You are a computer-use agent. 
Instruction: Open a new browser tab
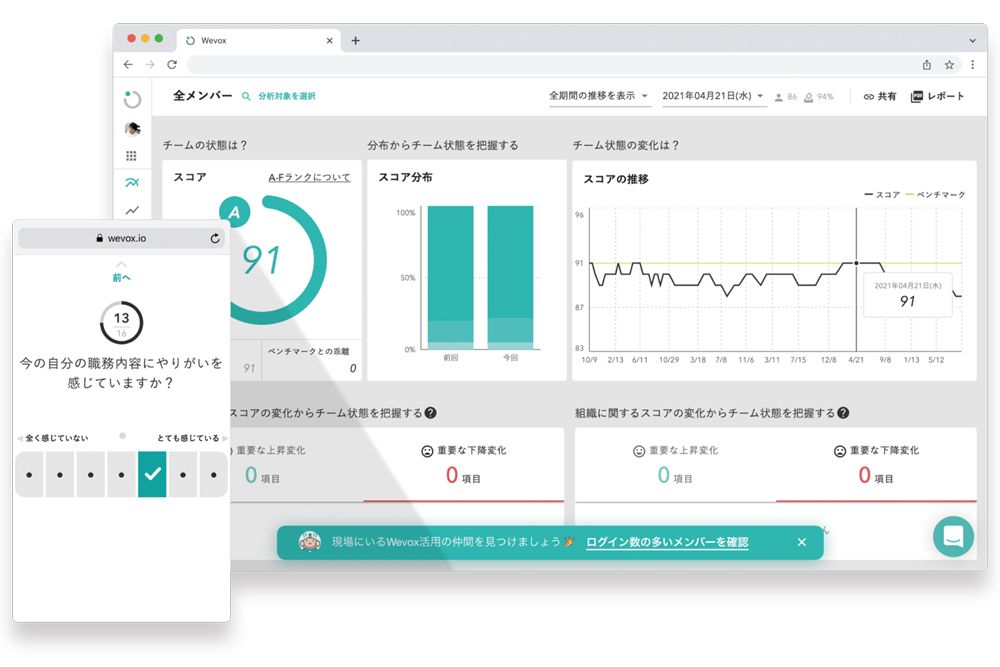coord(355,41)
